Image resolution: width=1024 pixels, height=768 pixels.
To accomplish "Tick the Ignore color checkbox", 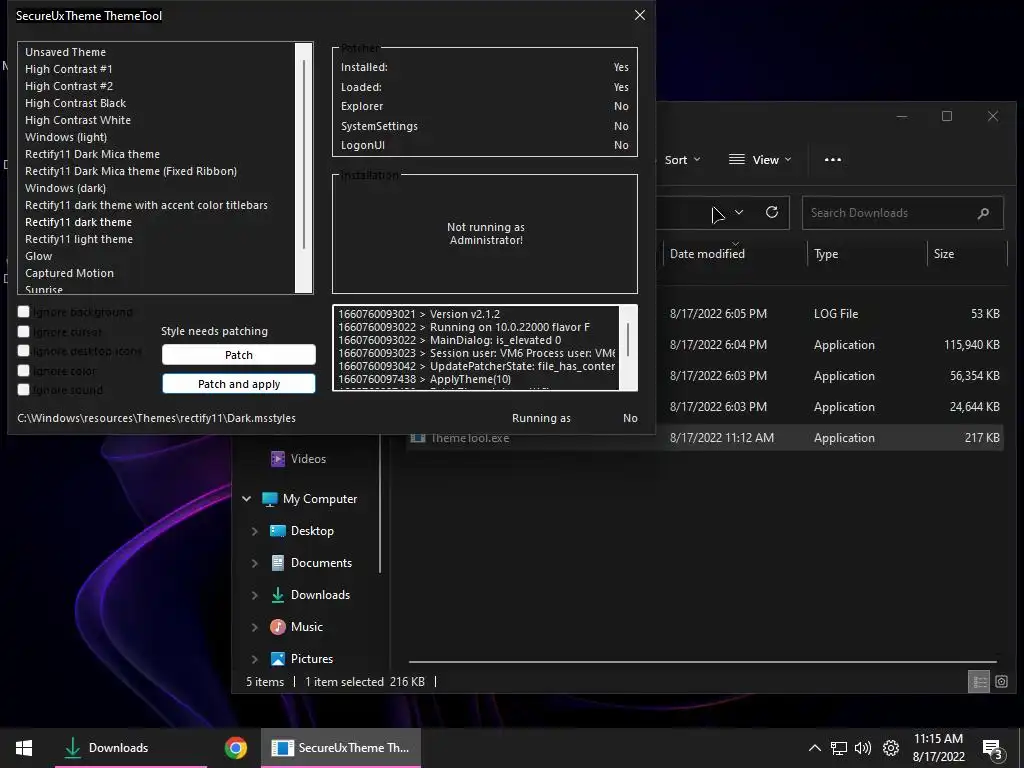I will point(24,371).
